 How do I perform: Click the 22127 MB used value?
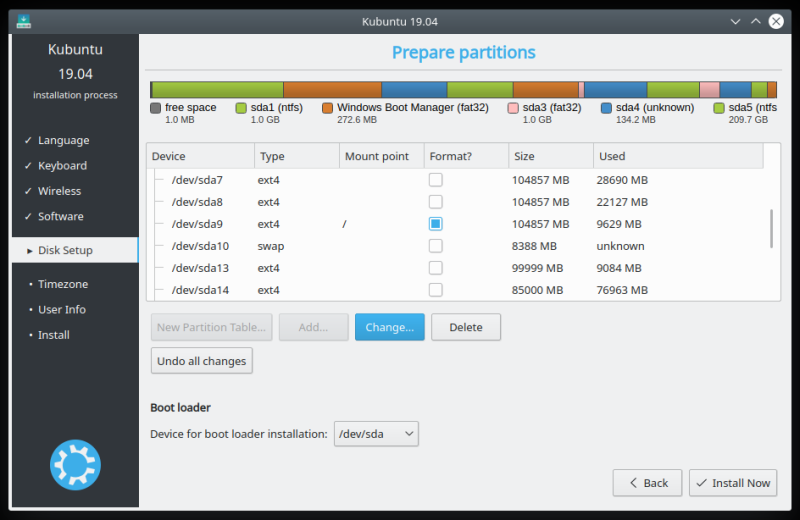point(622,202)
